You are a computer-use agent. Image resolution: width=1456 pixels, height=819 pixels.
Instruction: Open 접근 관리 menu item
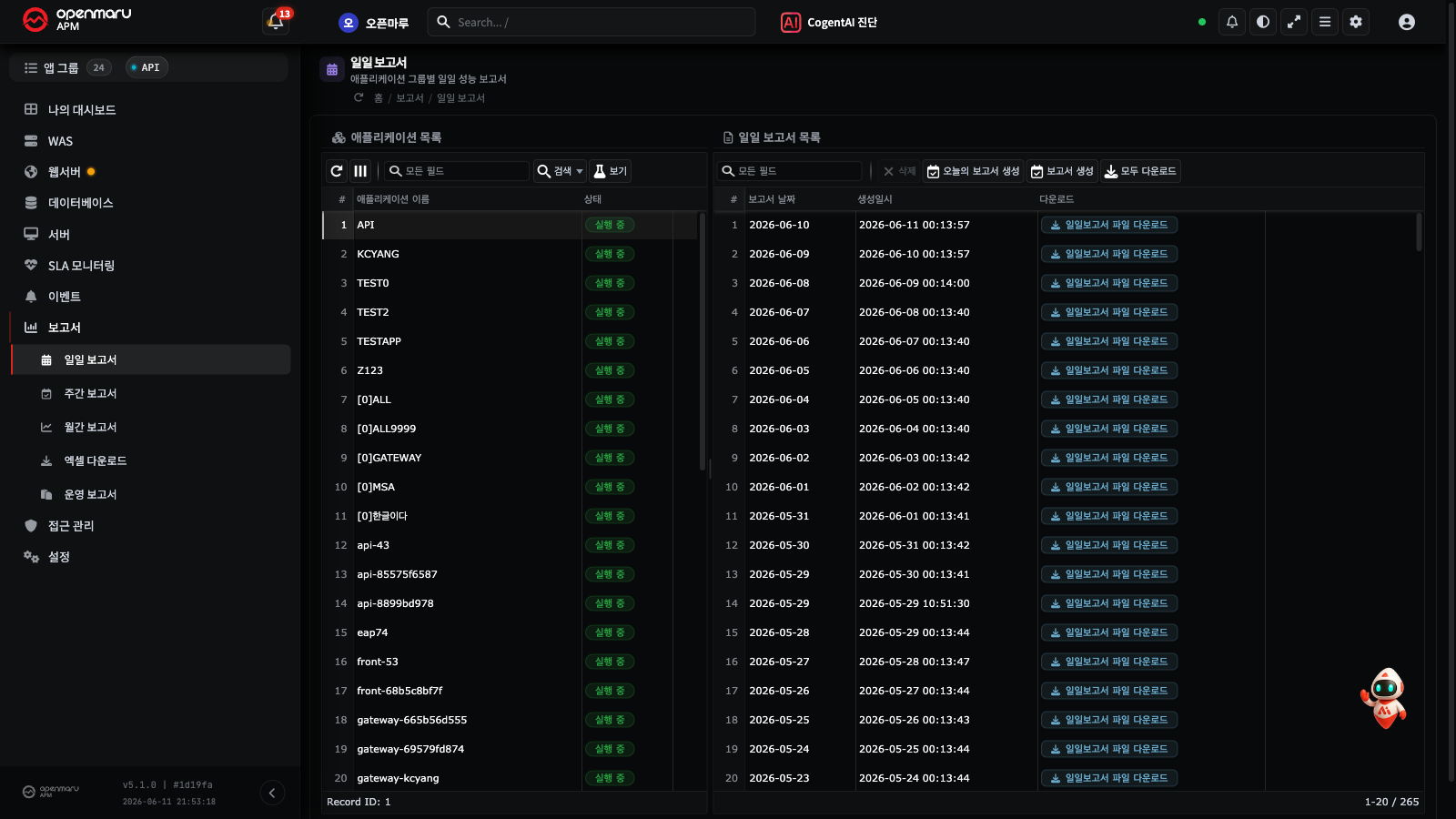70,526
